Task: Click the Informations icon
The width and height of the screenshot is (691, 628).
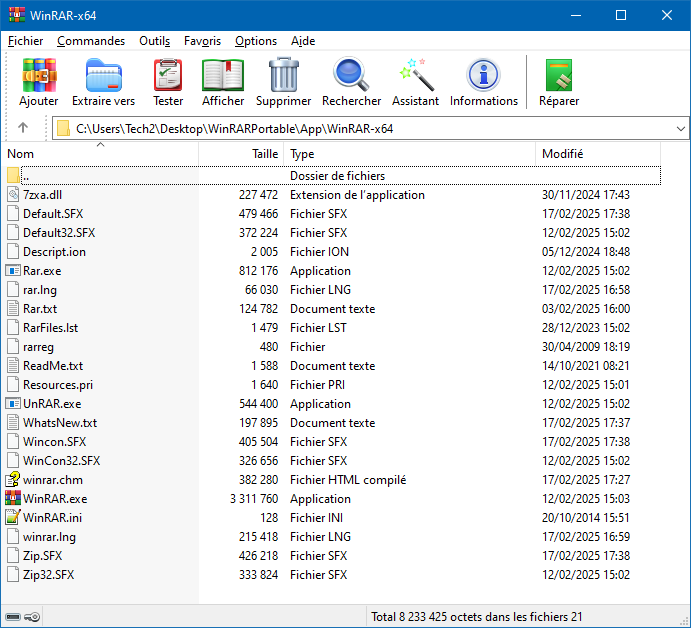Action: point(483,75)
